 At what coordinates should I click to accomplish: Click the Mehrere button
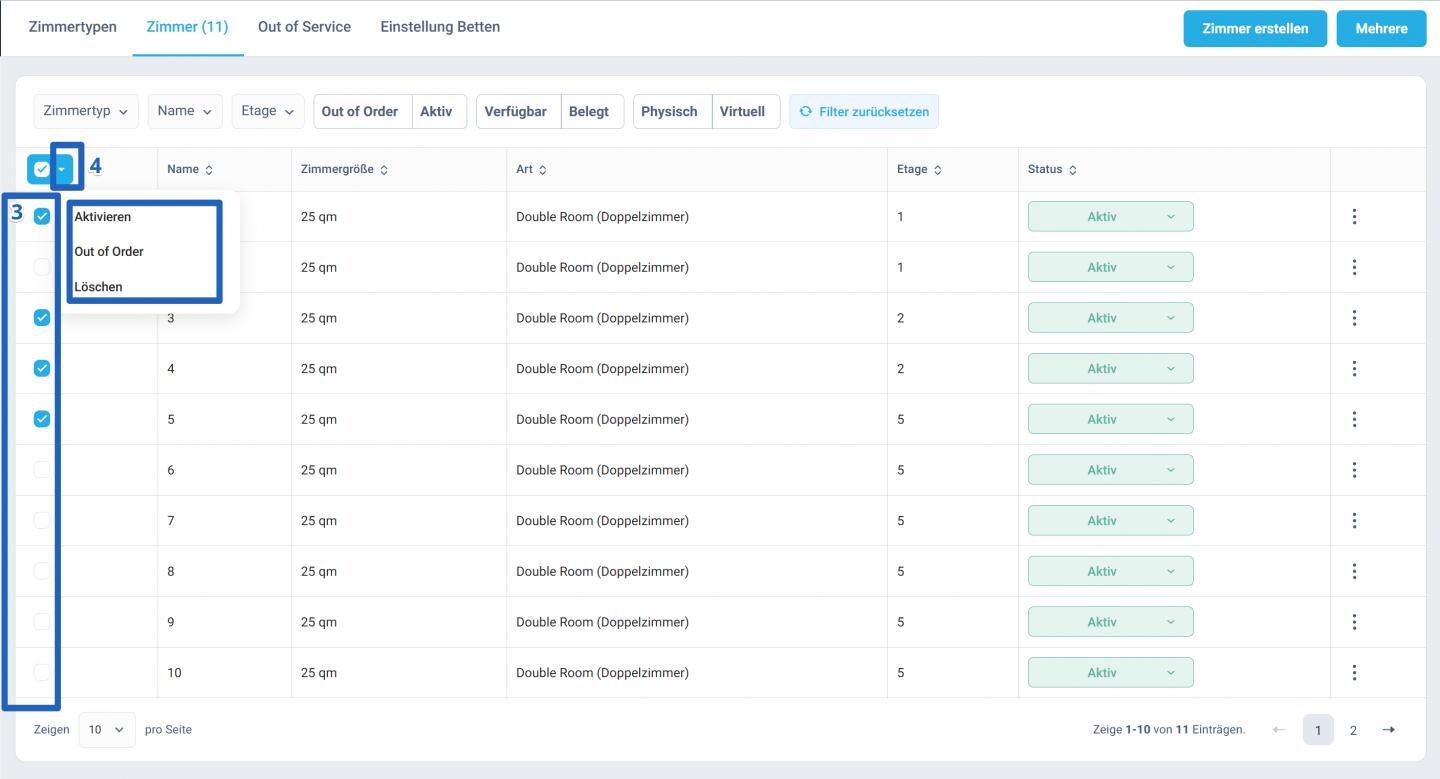[x=1381, y=29]
